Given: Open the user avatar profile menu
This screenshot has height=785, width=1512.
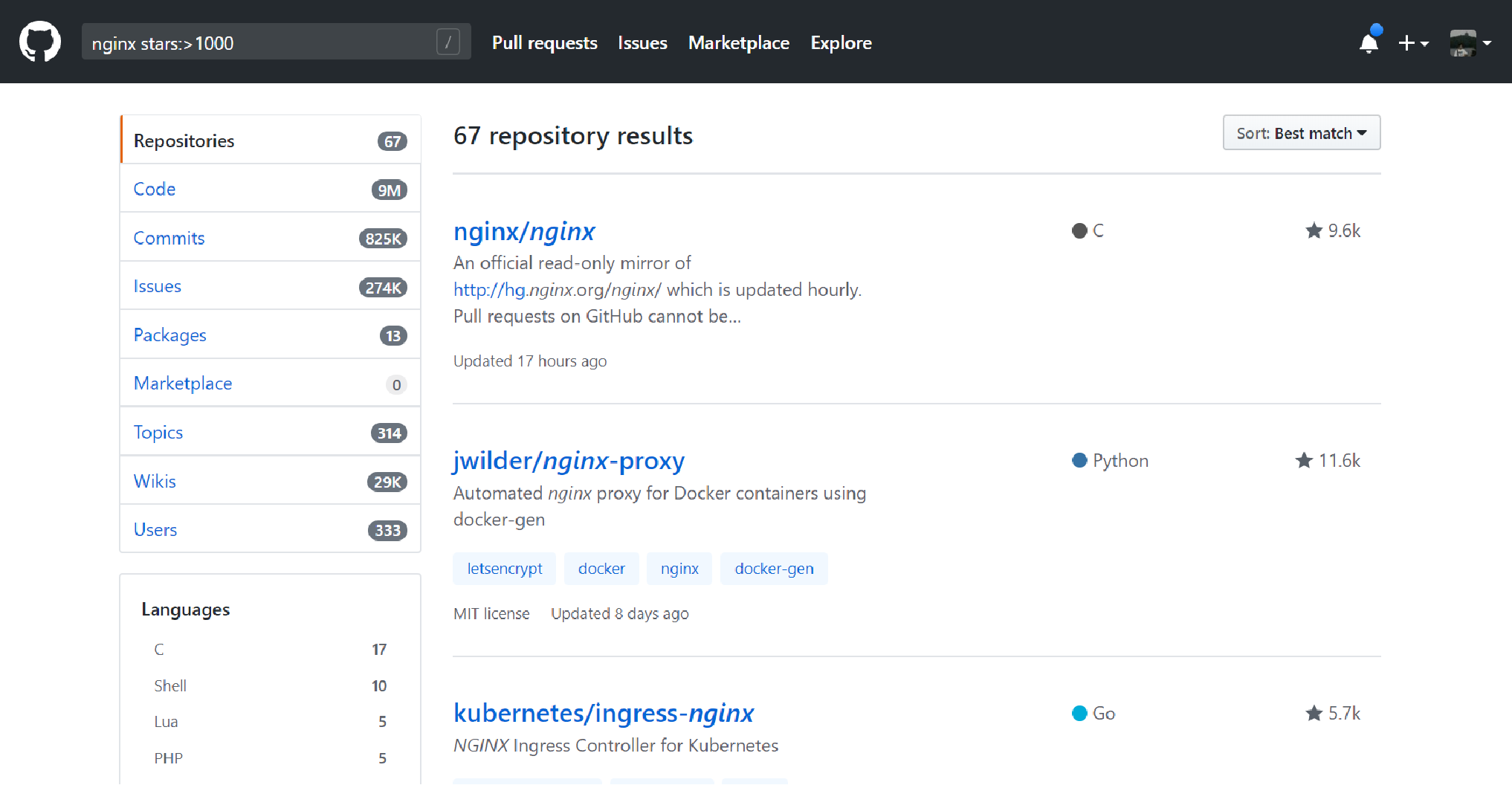Looking at the screenshot, I should click(x=1470, y=43).
